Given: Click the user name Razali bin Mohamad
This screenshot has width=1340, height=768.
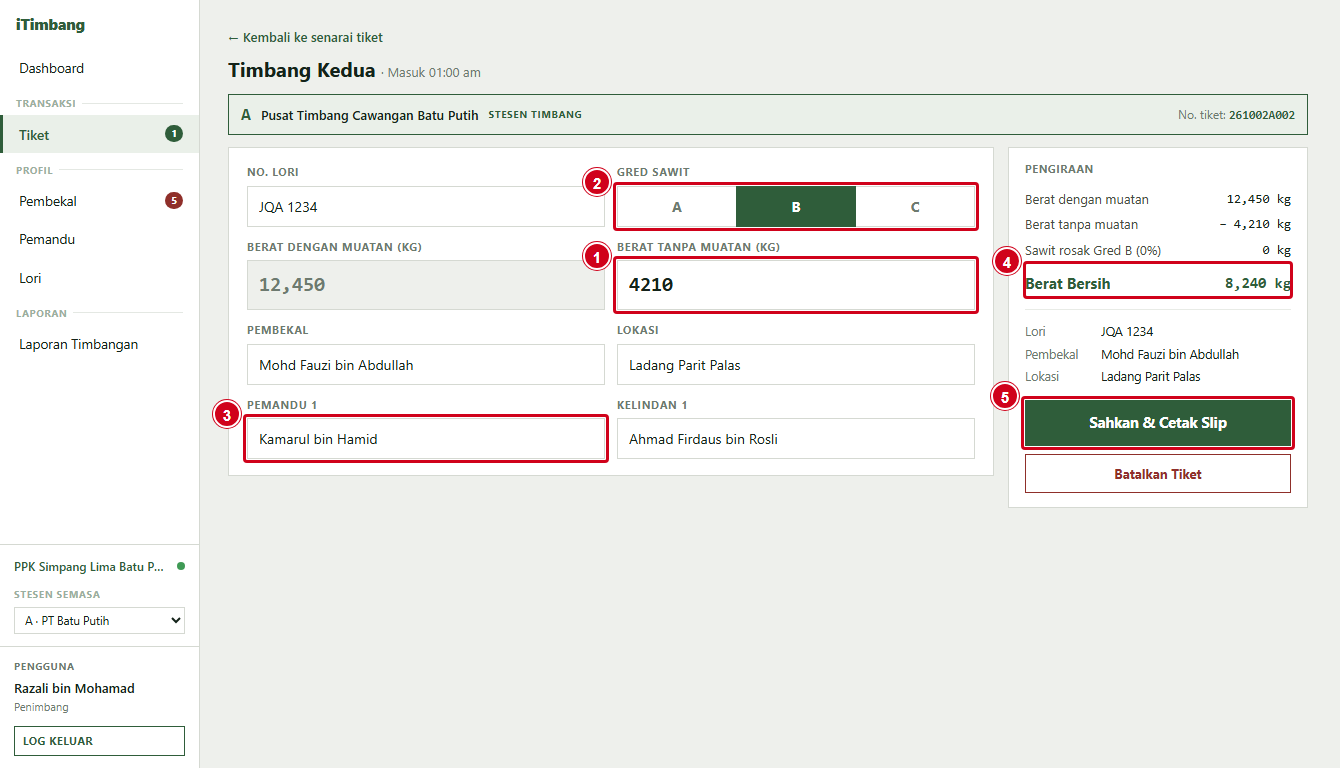Looking at the screenshot, I should pos(74,689).
